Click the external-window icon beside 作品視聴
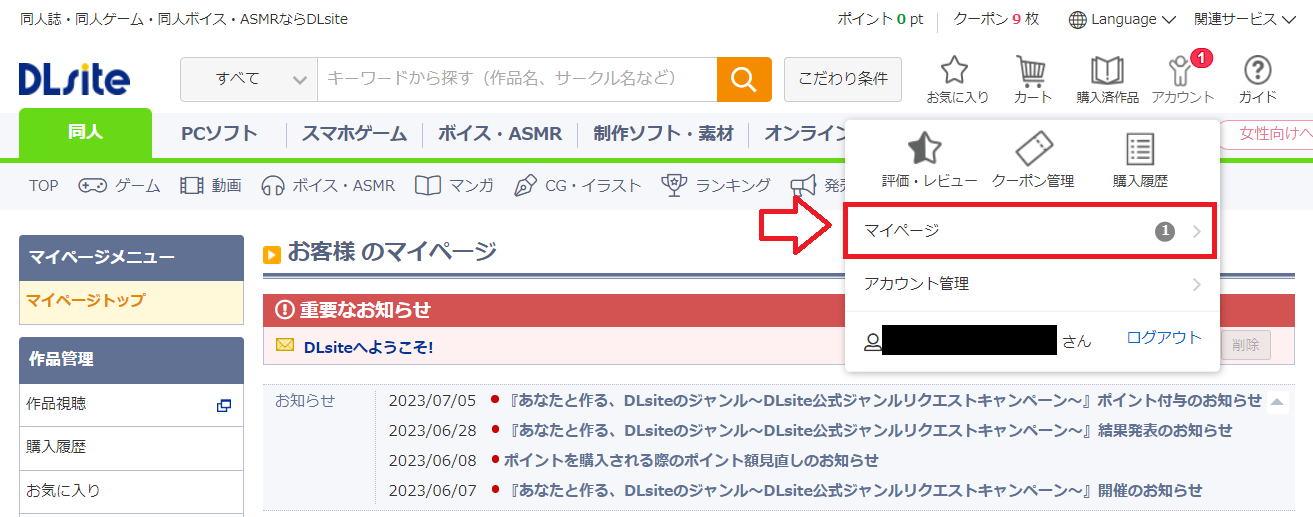 (224, 405)
